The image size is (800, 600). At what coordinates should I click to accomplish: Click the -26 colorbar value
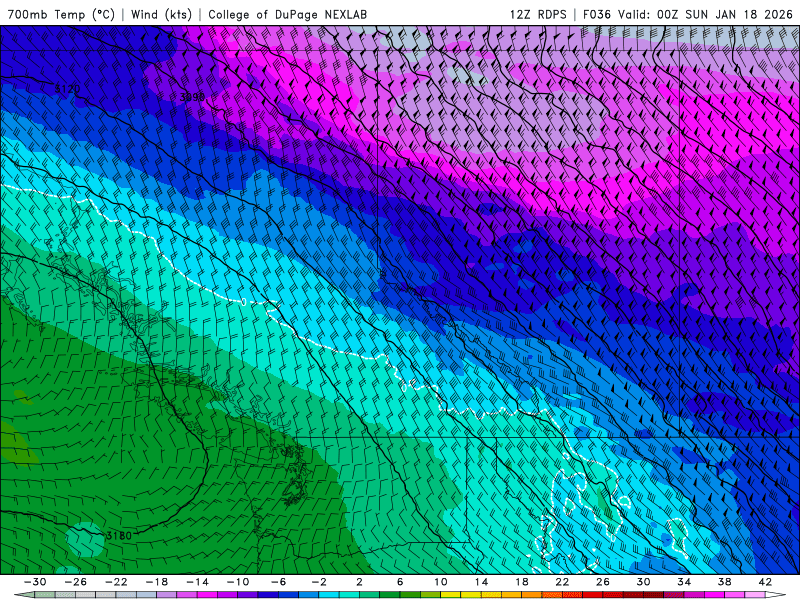click(76, 582)
